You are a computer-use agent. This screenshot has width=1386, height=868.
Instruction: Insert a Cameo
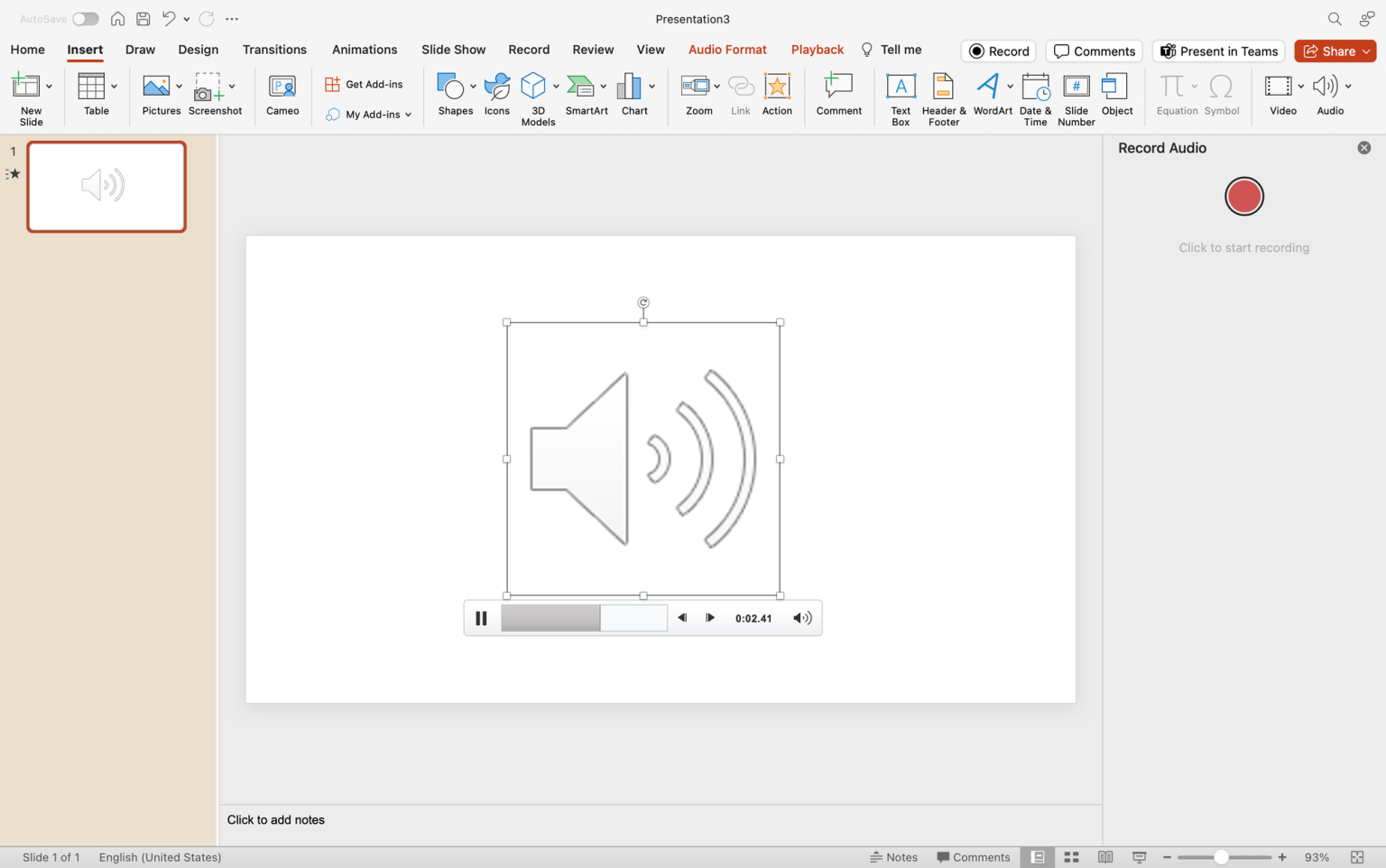[282, 94]
